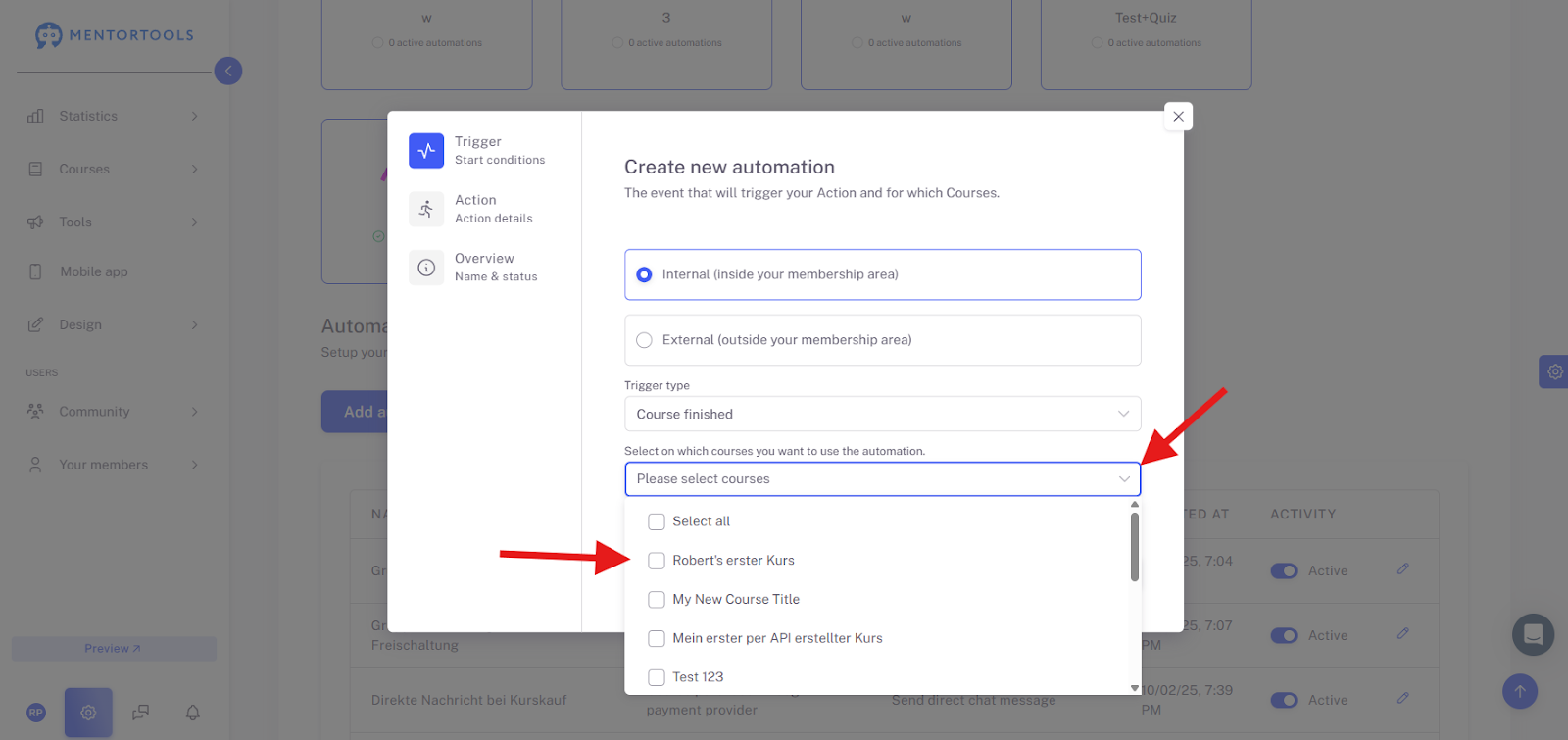Expand the Tools menu chevron
Screen dimensions: 1568x740
194,222
